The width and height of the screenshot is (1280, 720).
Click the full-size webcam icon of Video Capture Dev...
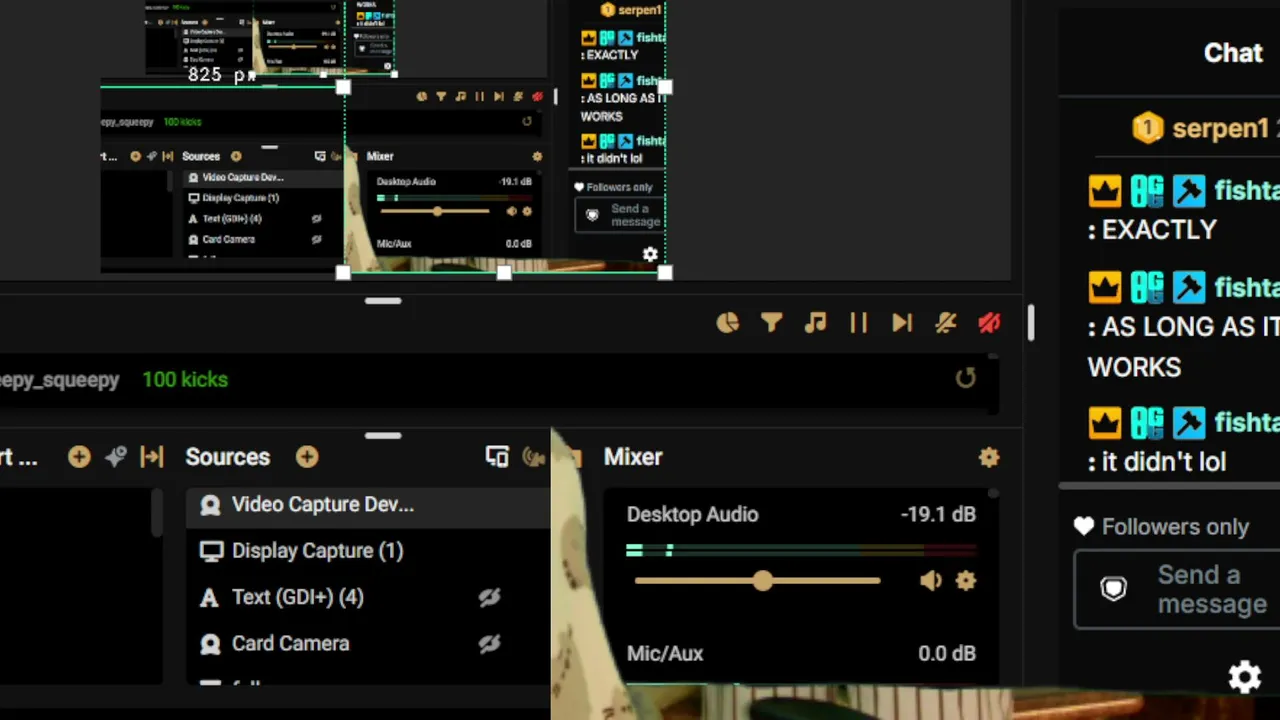pyautogui.click(x=210, y=505)
